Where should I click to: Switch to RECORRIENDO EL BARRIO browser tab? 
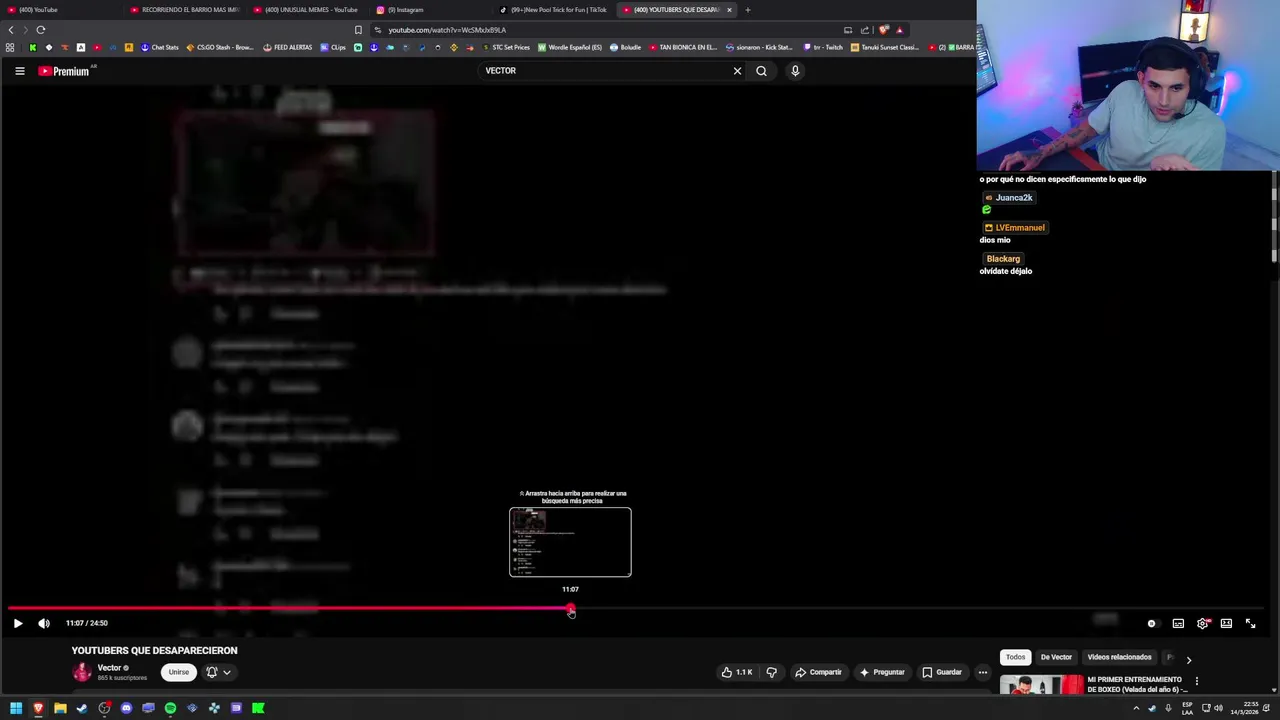pos(184,10)
